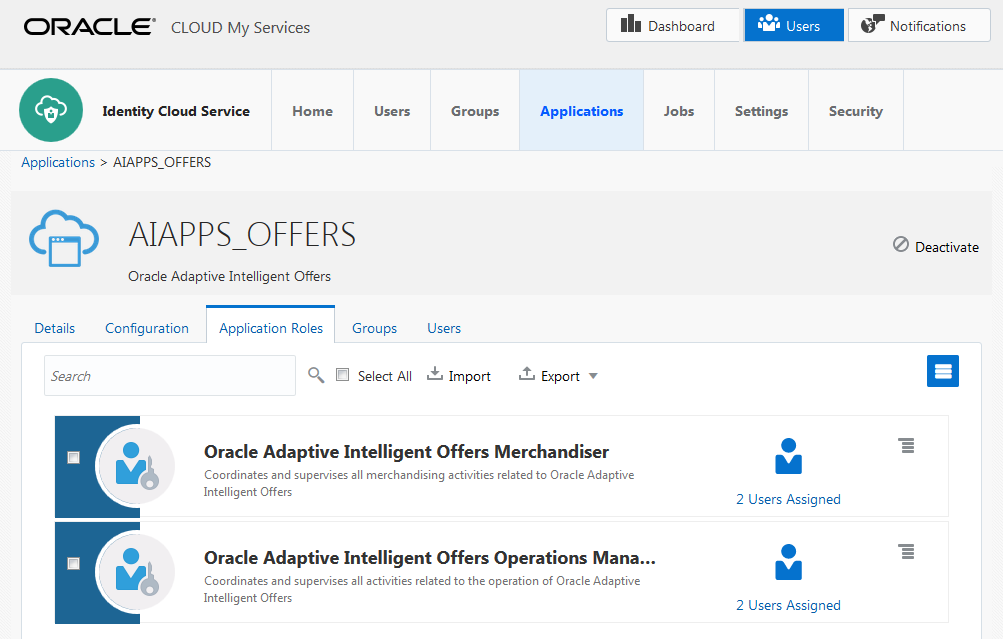Click Operations Manager users assigned icon

(788, 563)
